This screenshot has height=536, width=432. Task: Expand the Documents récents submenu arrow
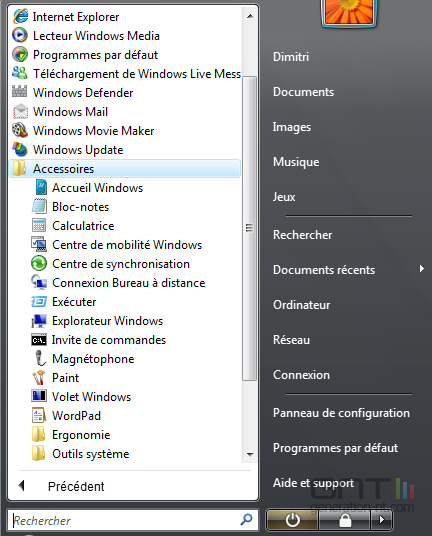pos(422,269)
